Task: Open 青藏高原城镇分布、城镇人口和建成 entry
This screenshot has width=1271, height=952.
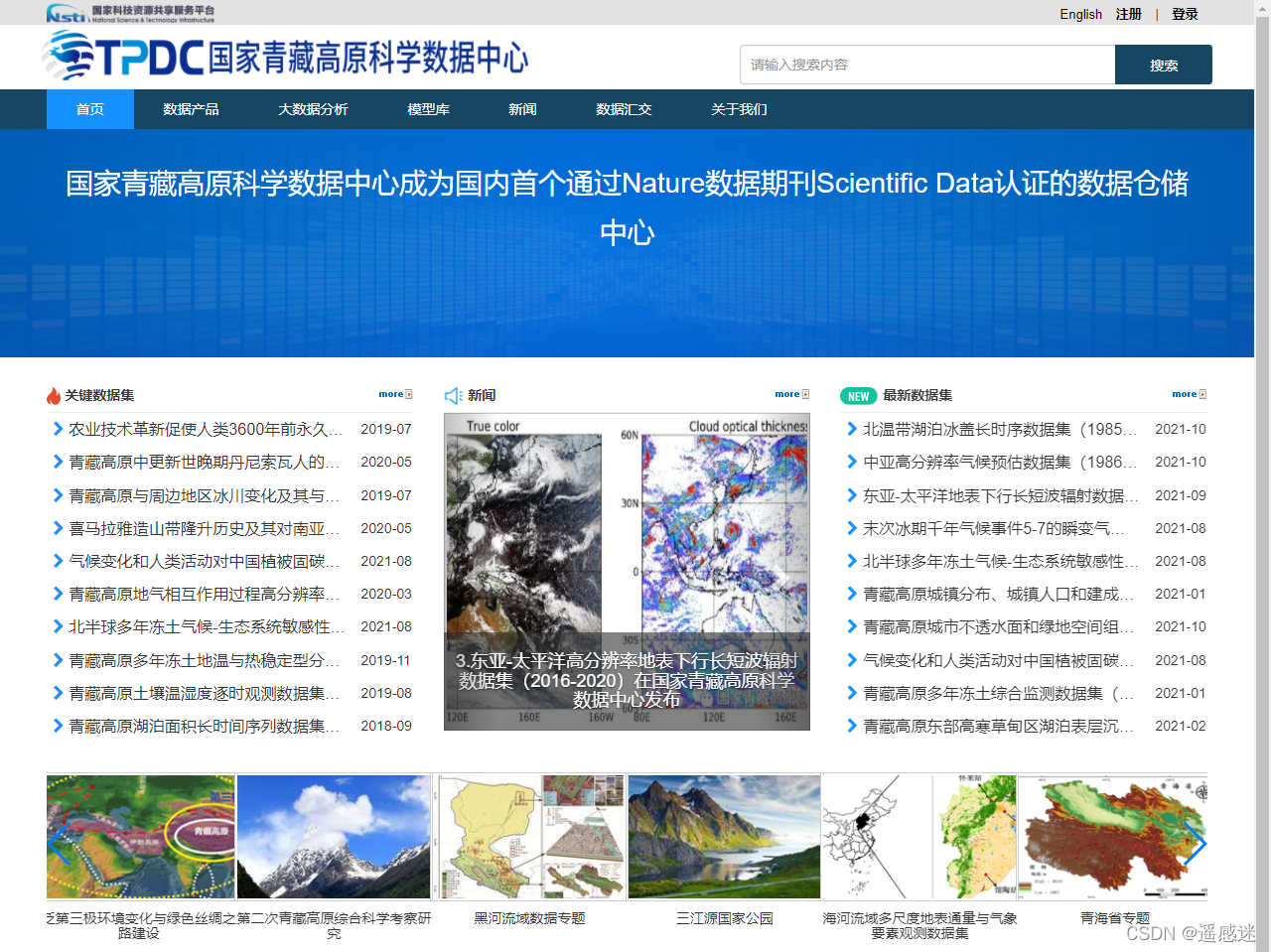Action: [x=1000, y=594]
